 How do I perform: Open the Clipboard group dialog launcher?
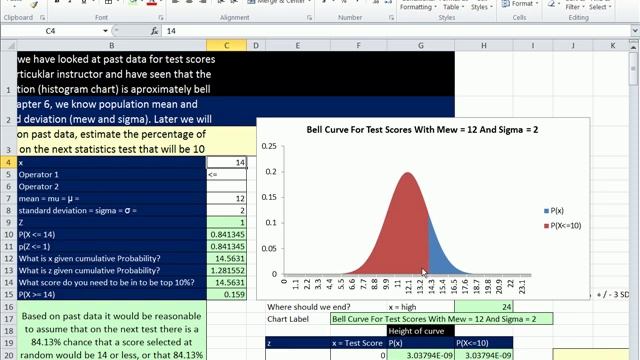42,18
